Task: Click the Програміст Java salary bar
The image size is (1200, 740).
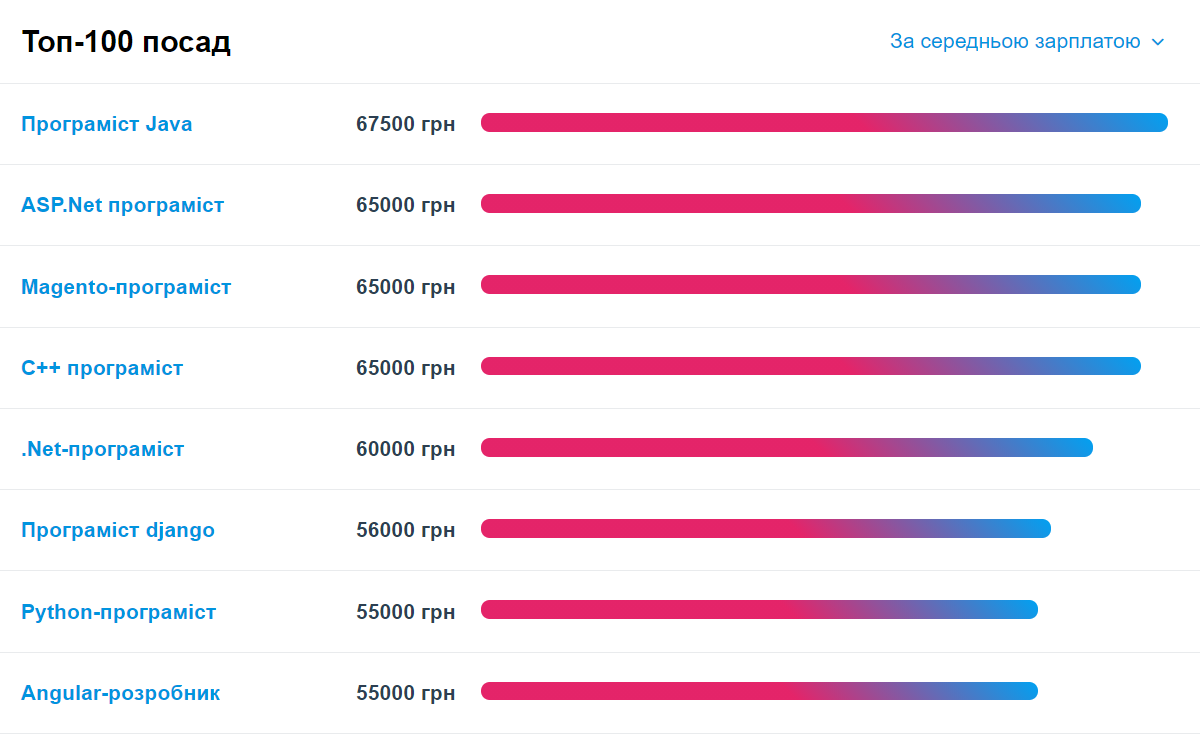Action: tap(824, 123)
